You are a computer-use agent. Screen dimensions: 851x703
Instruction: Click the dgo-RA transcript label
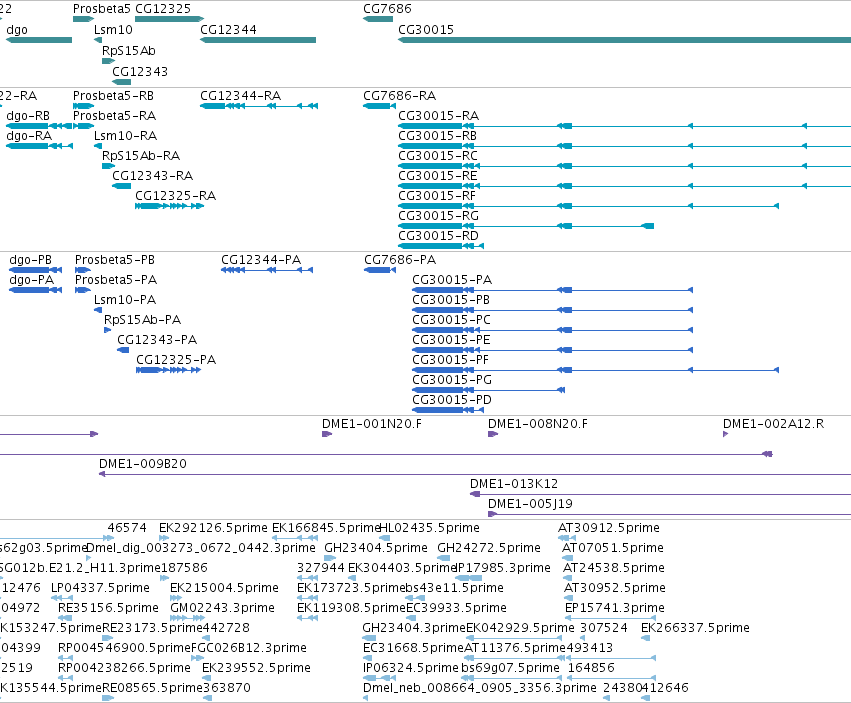[29, 136]
